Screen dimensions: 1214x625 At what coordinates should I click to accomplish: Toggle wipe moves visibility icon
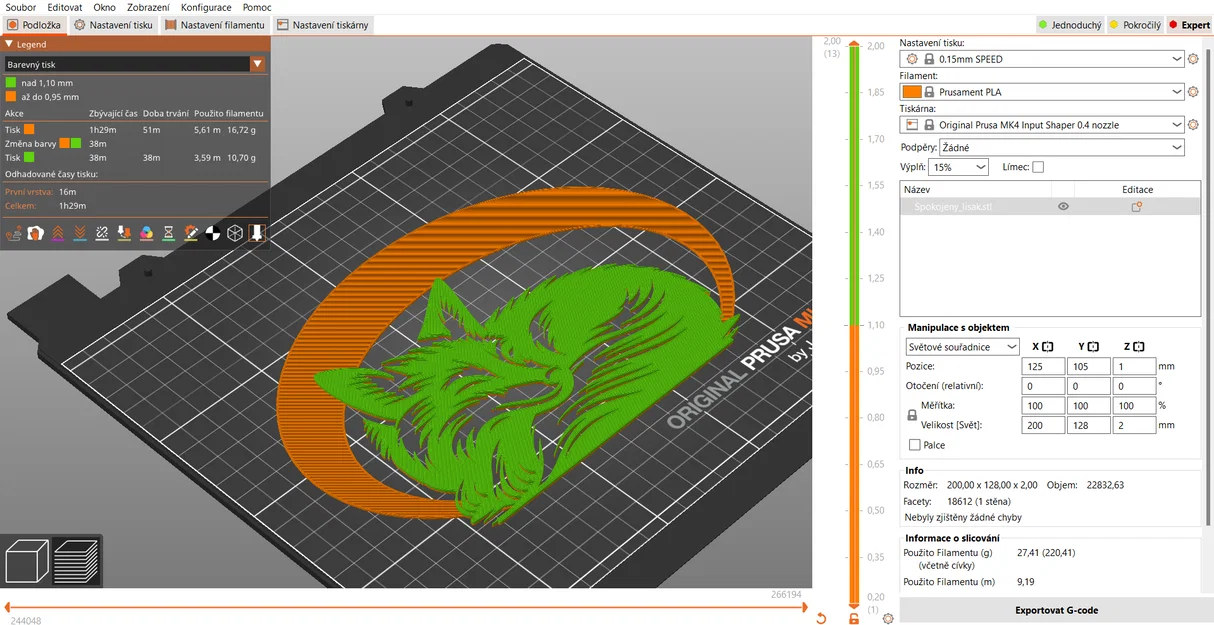click(x=36, y=233)
